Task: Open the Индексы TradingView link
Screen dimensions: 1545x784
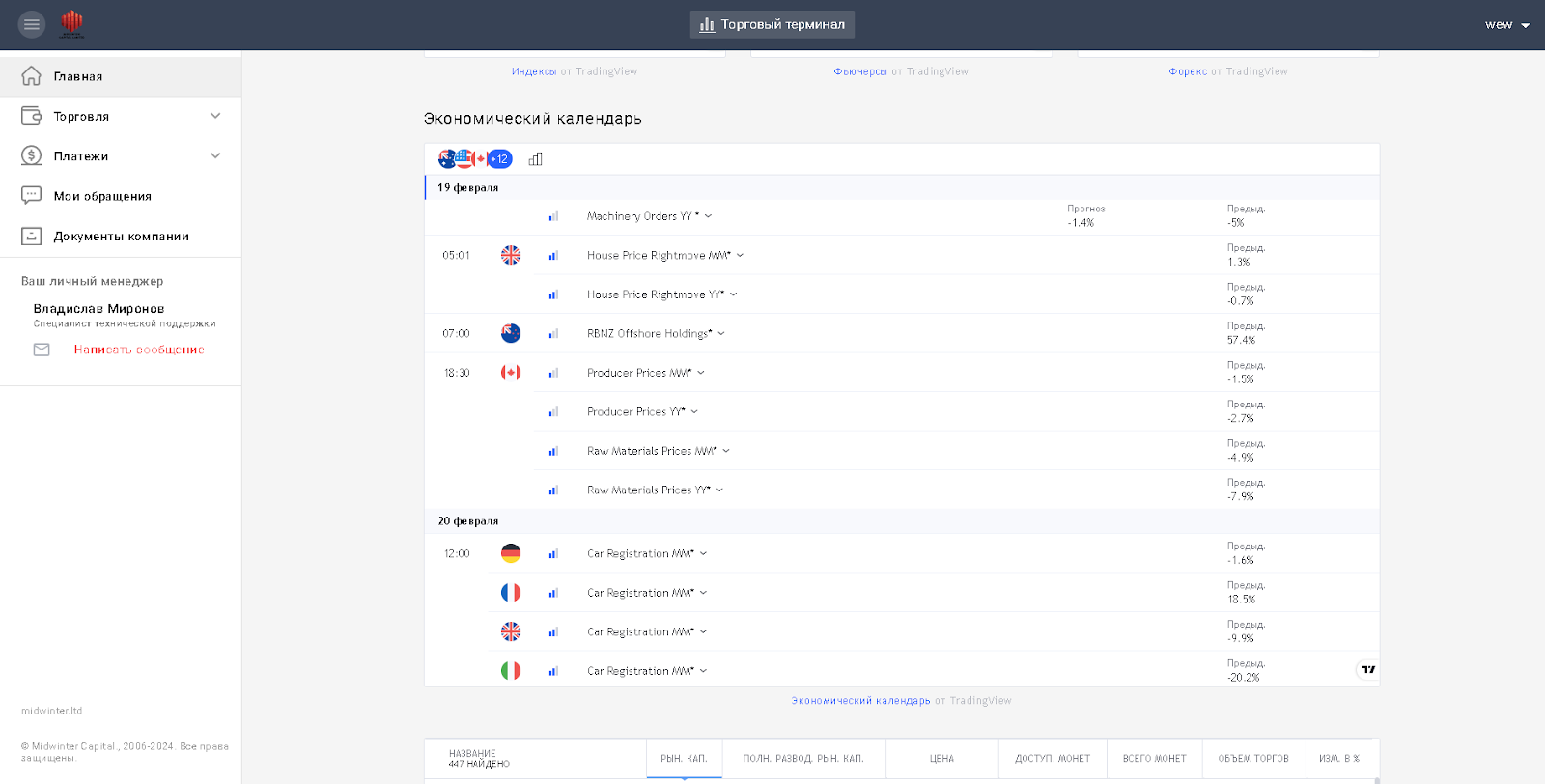Action: (534, 71)
